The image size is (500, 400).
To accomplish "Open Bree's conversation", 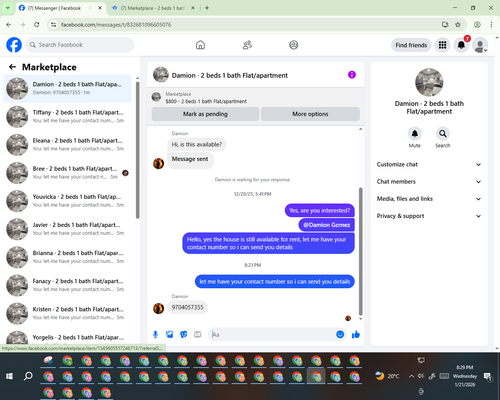I will pos(67,173).
